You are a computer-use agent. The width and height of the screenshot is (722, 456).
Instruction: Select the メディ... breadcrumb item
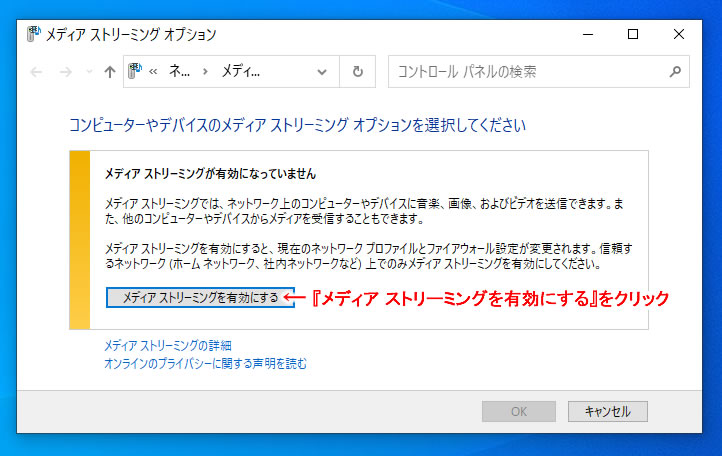tap(240, 72)
